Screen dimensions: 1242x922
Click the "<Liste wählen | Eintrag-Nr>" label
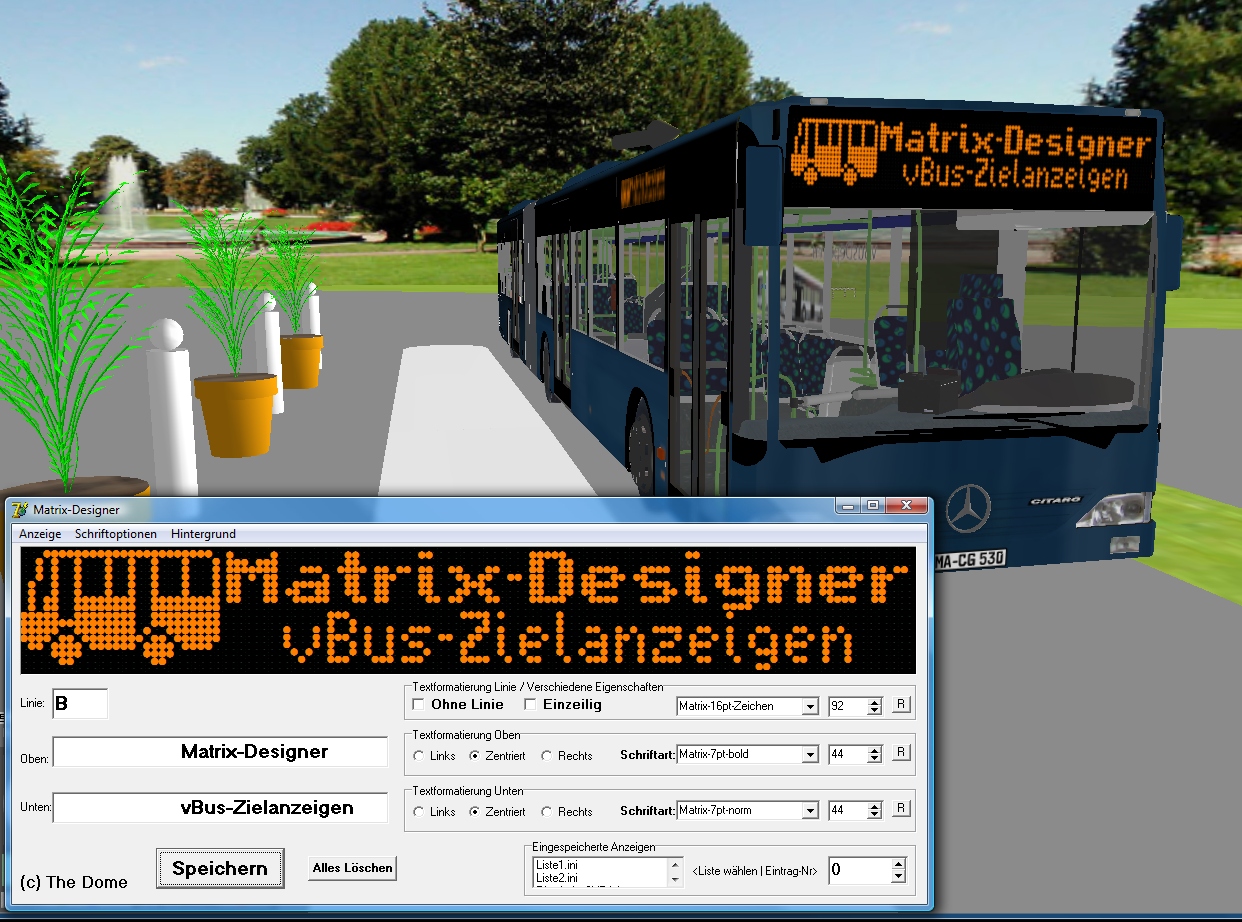(x=755, y=871)
